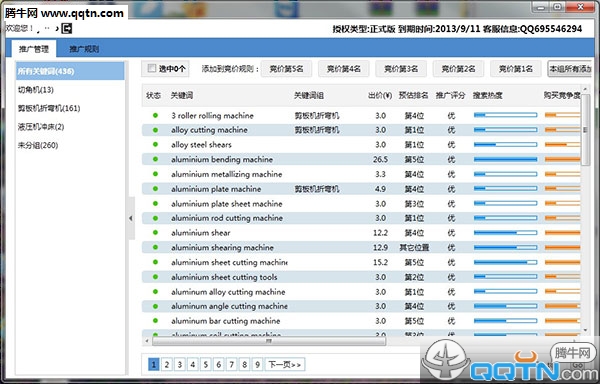600x384 pixels.
Task: Click the 推广评分 column header
Action: click(x=450, y=96)
